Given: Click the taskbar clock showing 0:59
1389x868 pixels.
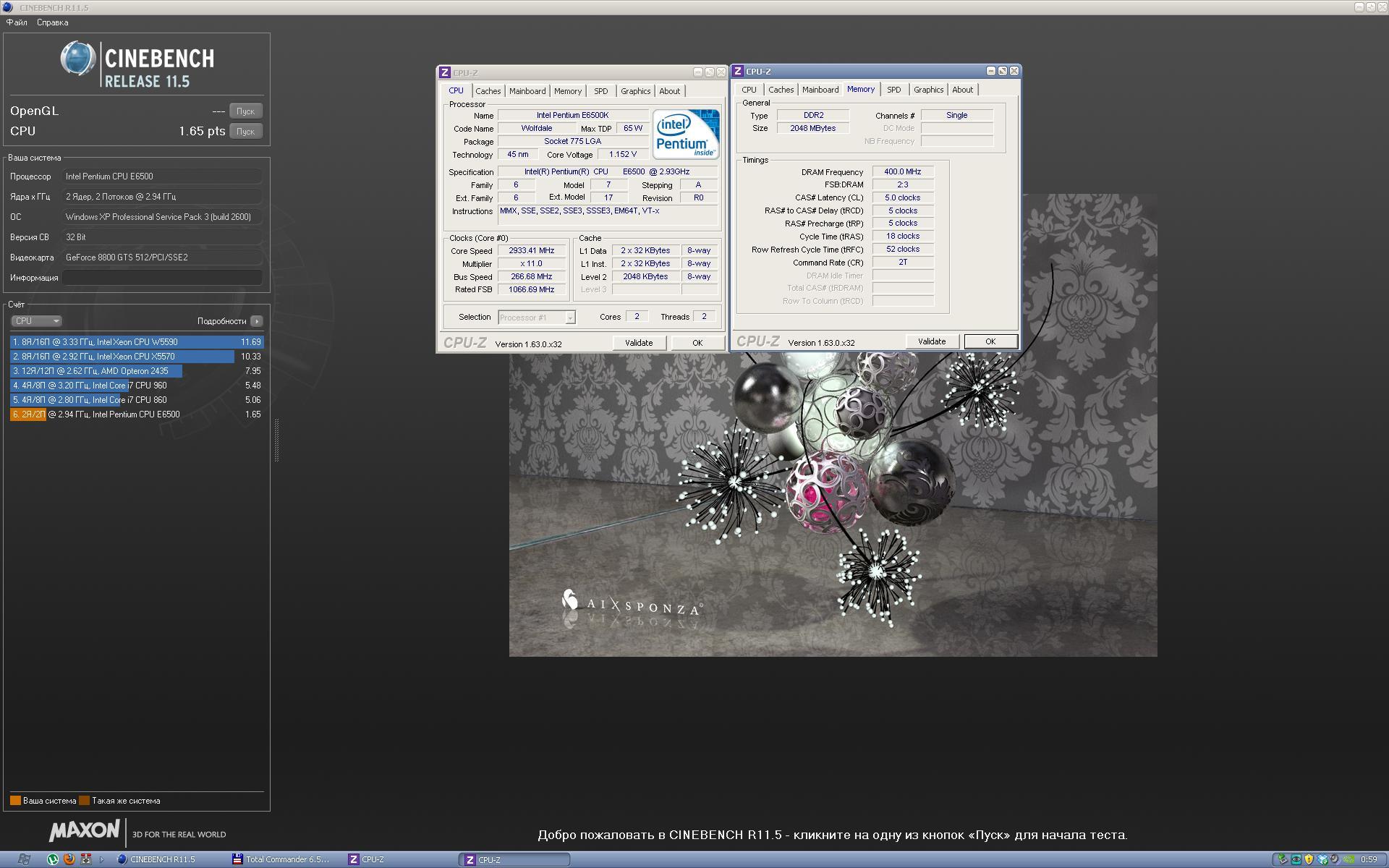Looking at the screenshot, I should 1369,859.
